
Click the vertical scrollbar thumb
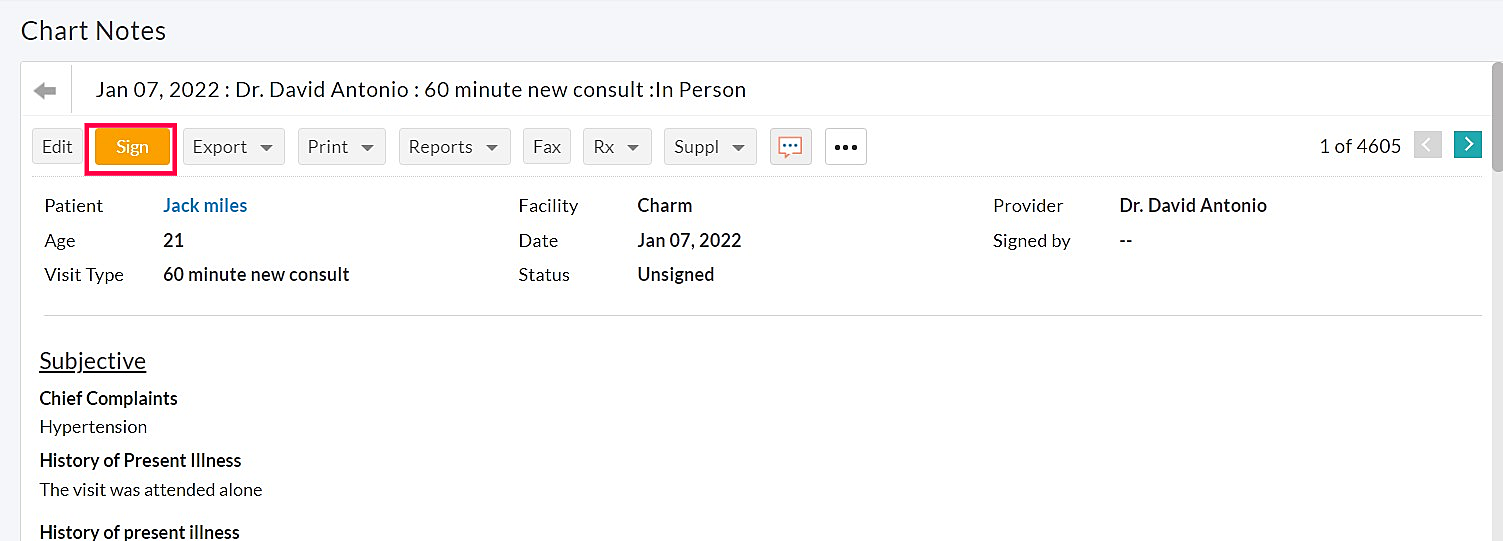[x=1496, y=120]
